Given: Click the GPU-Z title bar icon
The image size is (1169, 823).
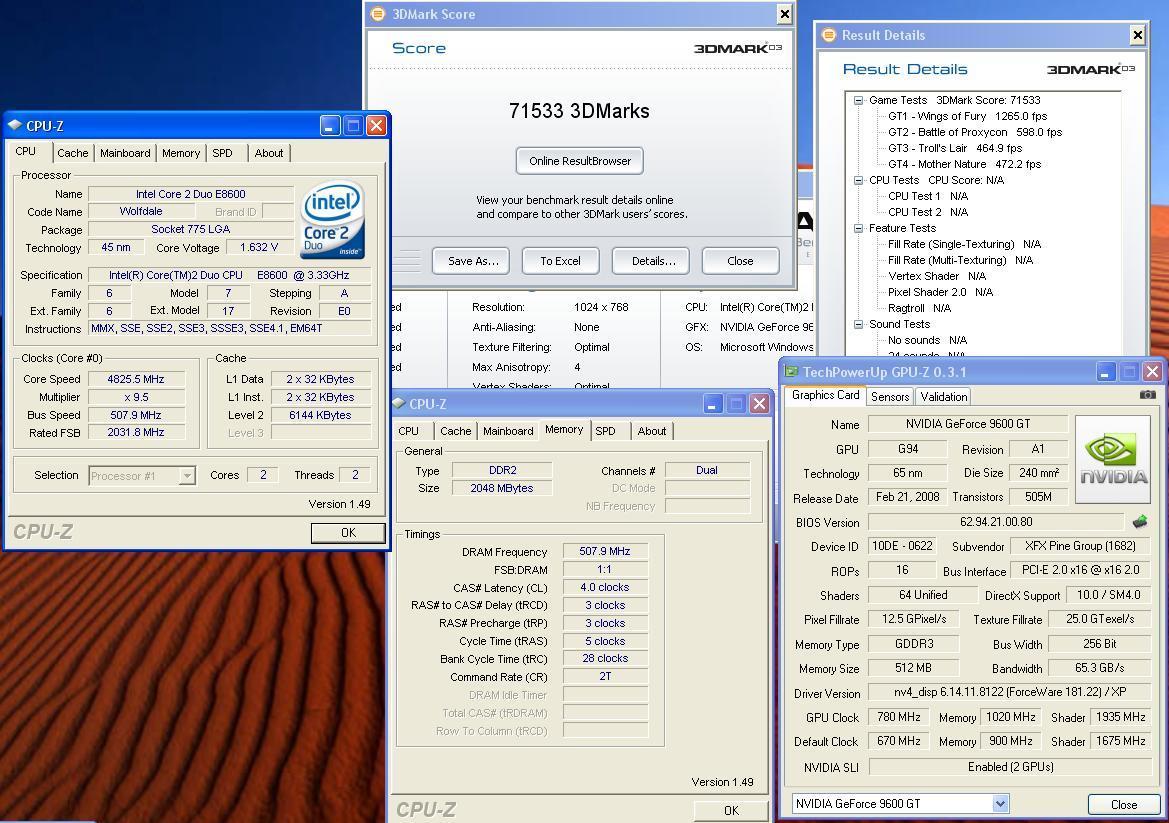Looking at the screenshot, I should click(x=790, y=371).
